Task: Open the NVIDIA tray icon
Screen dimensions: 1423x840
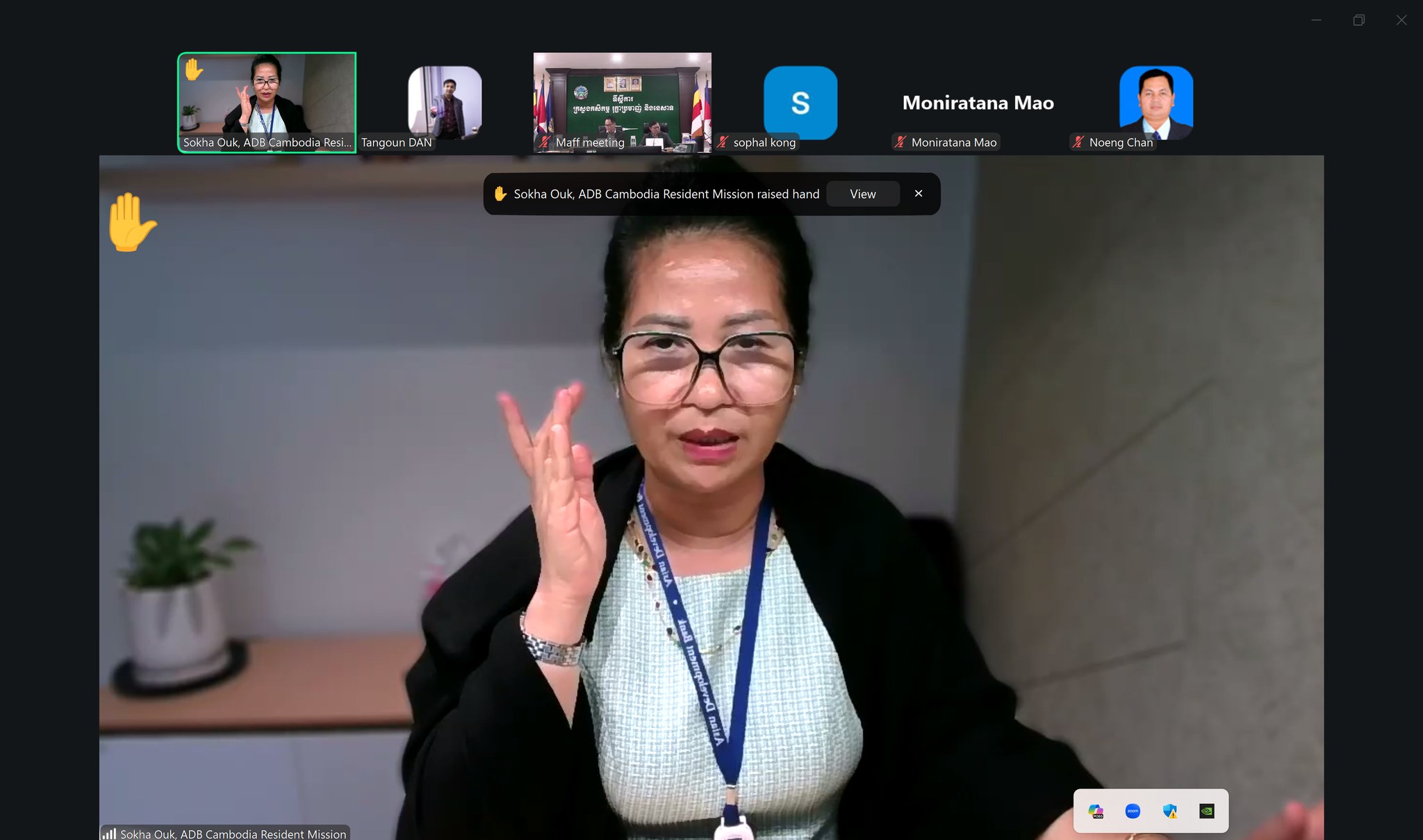Action: (1207, 811)
